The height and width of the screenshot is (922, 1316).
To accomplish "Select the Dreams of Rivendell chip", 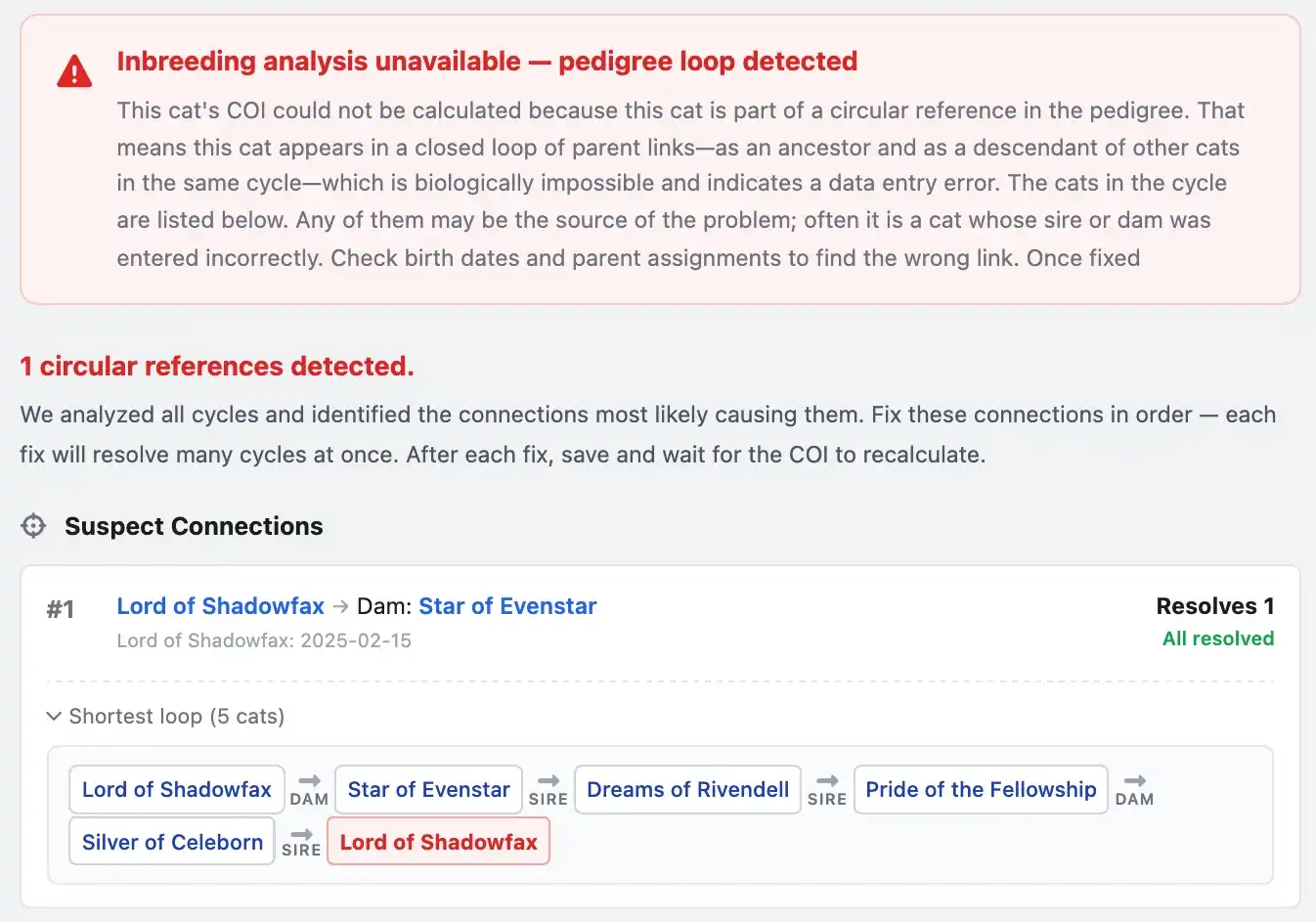I will coord(687,789).
